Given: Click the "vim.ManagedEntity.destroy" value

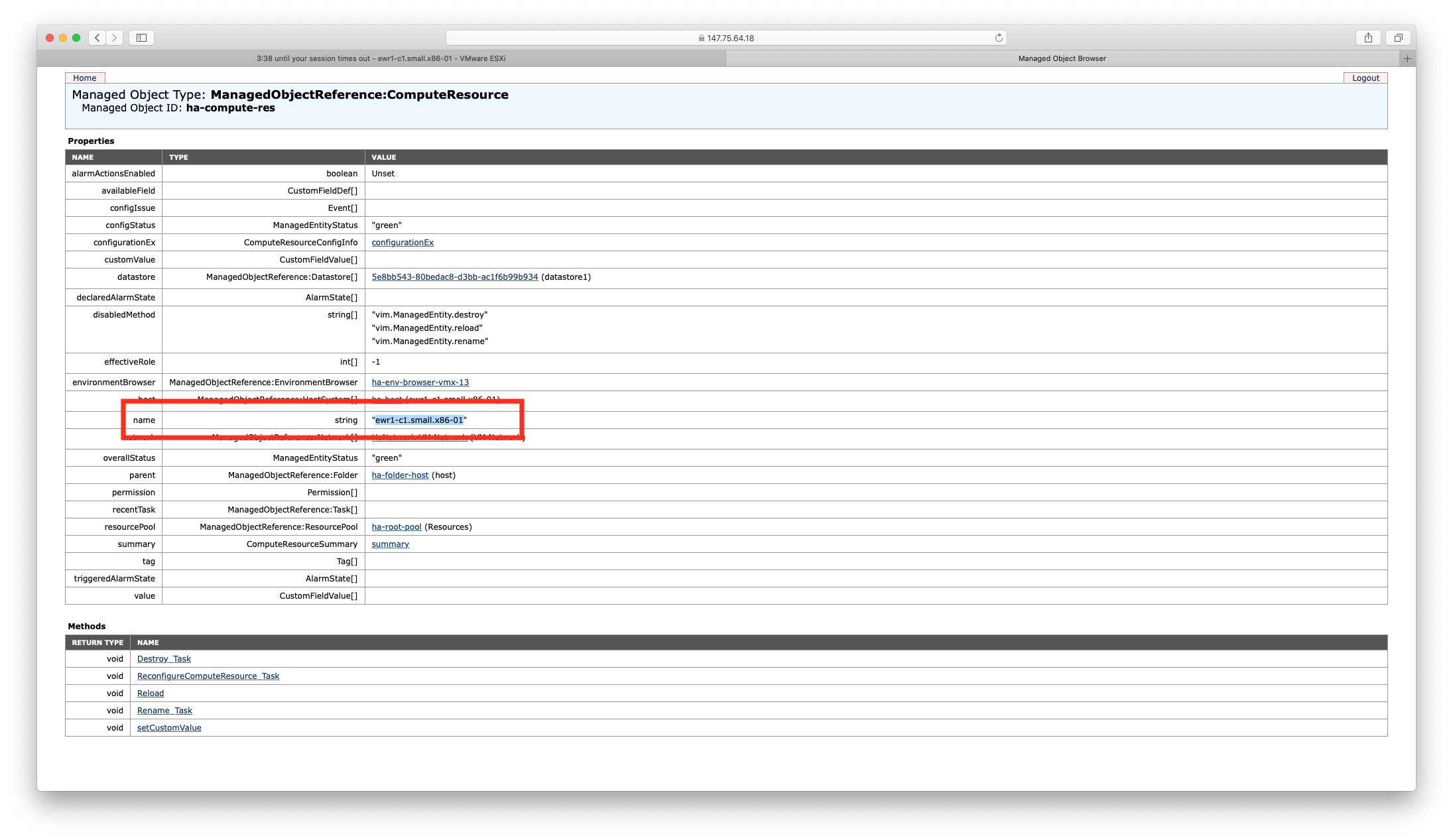Looking at the screenshot, I should [x=430, y=315].
